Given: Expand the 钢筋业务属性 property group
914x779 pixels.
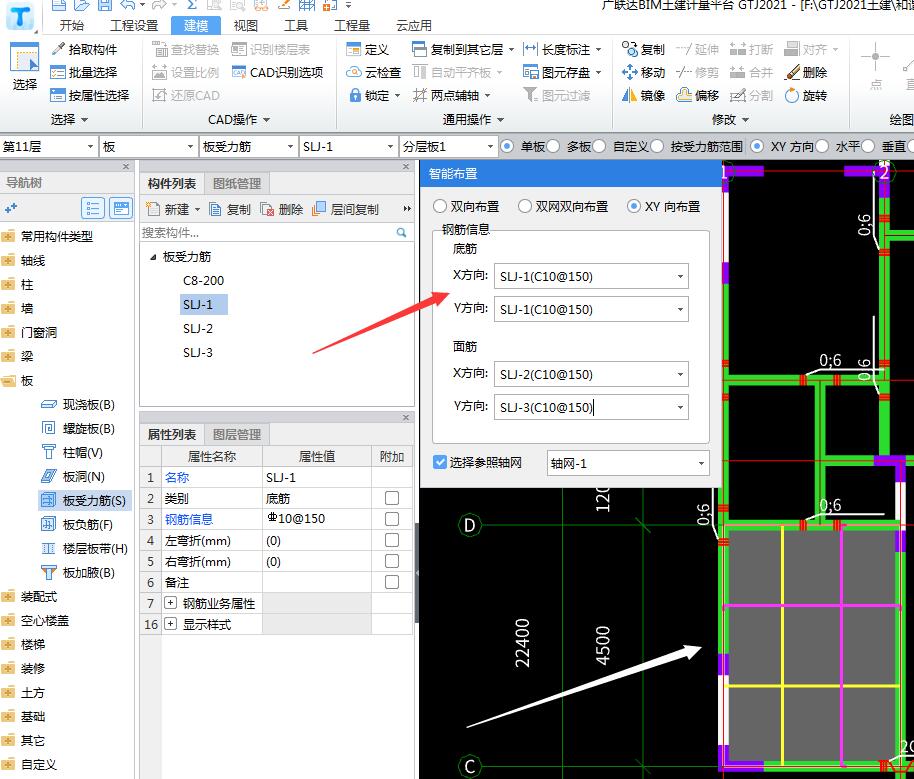Looking at the screenshot, I should click(170, 604).
